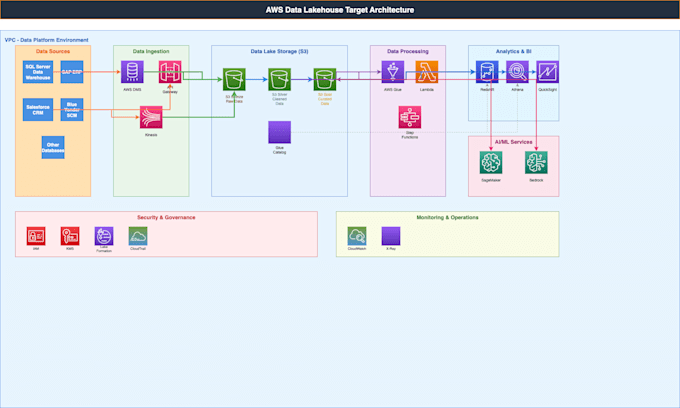Click the Security & Governance heading
The width and height of the screenshot is (680, 408).
coord(166,217)
